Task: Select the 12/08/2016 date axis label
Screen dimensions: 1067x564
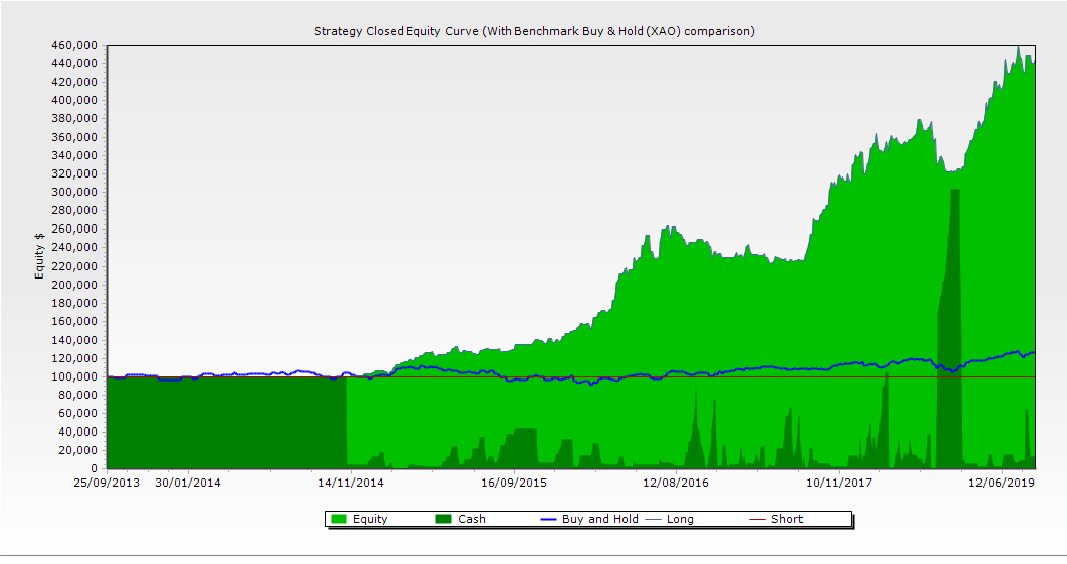Action: pos(676,483)
